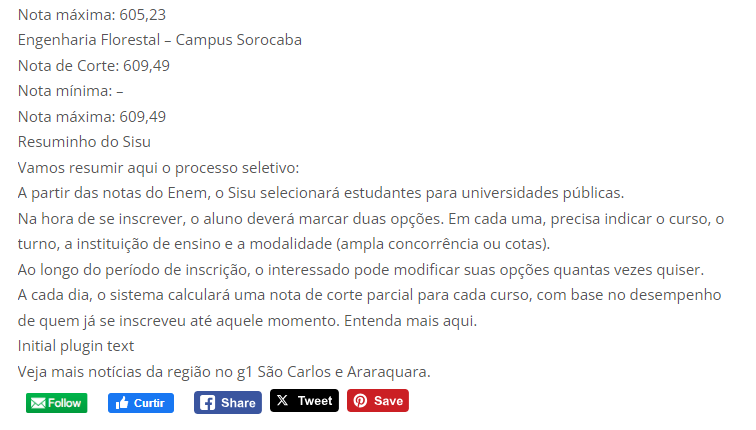
Task: Click the X logo on the Tweet button
Action: click(x=283, y=401)
